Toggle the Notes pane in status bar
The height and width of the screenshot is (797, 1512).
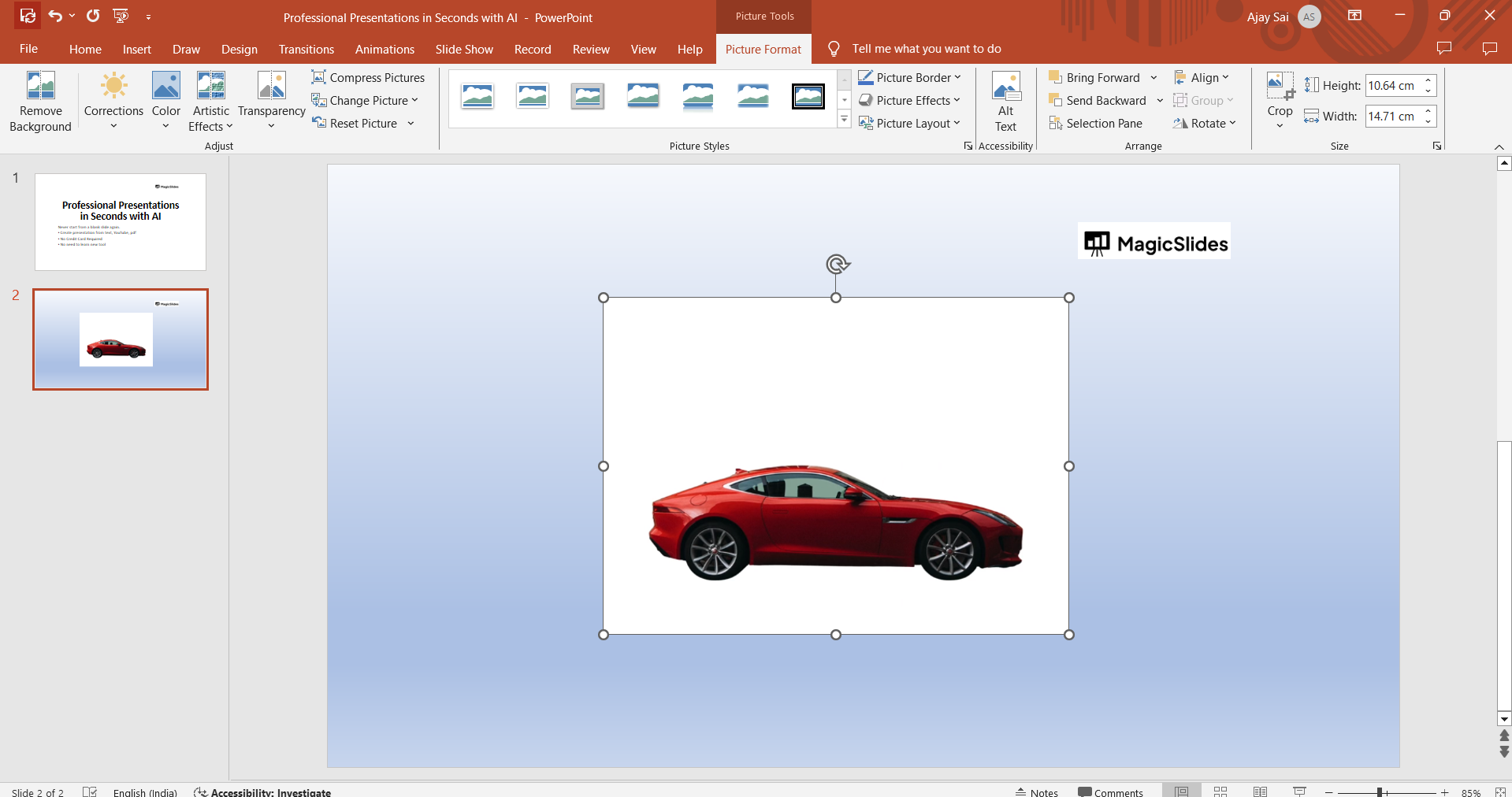tap(1037, 791)
